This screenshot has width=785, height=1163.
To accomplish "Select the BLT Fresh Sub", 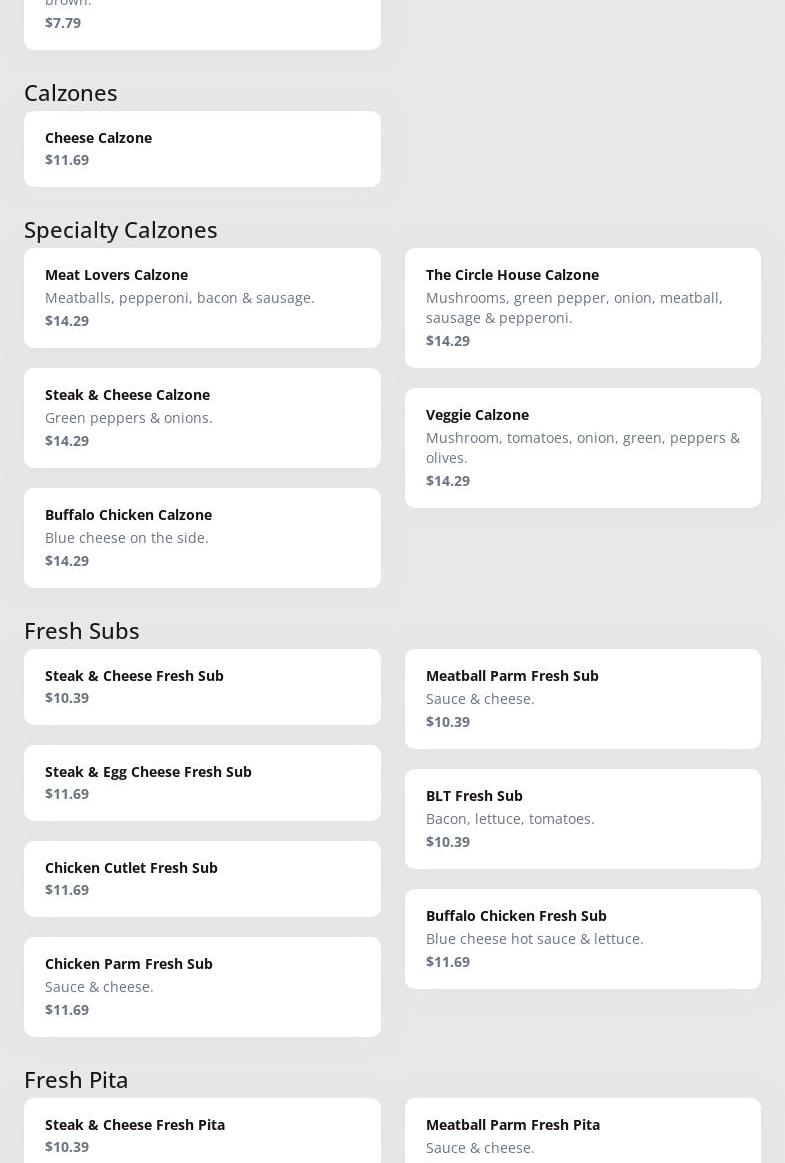I will (x=582, y=819).
